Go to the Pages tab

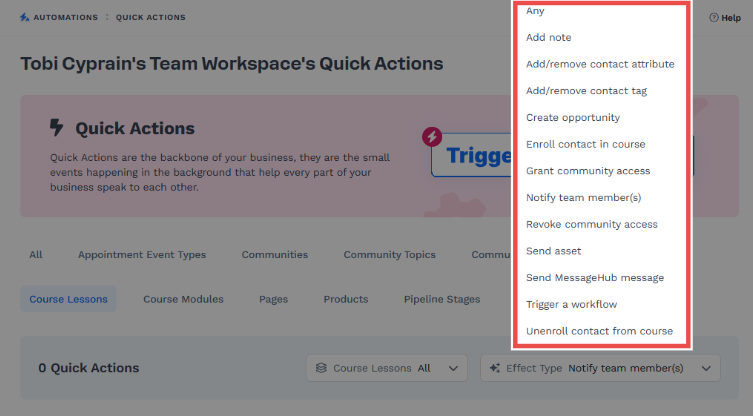(x=273, y=299)
